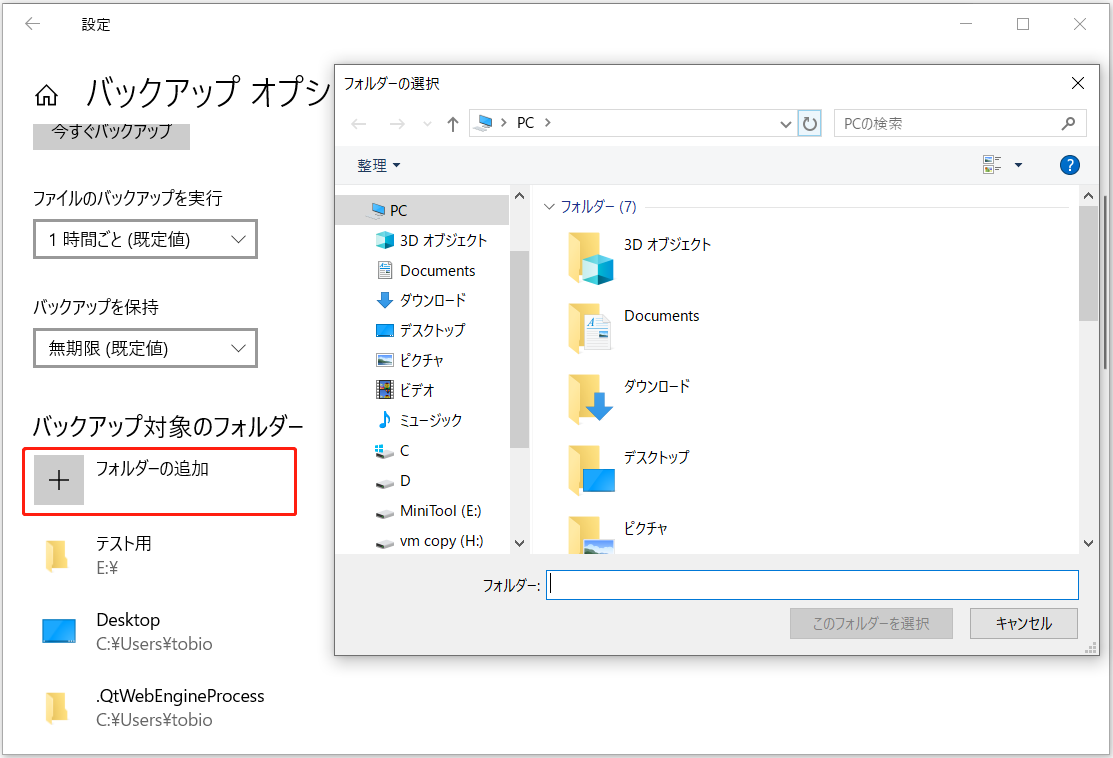Click the up-one-level arrow in the dialog
Viewport: 1113px width, 758px height.
click(x=452, y=122)
